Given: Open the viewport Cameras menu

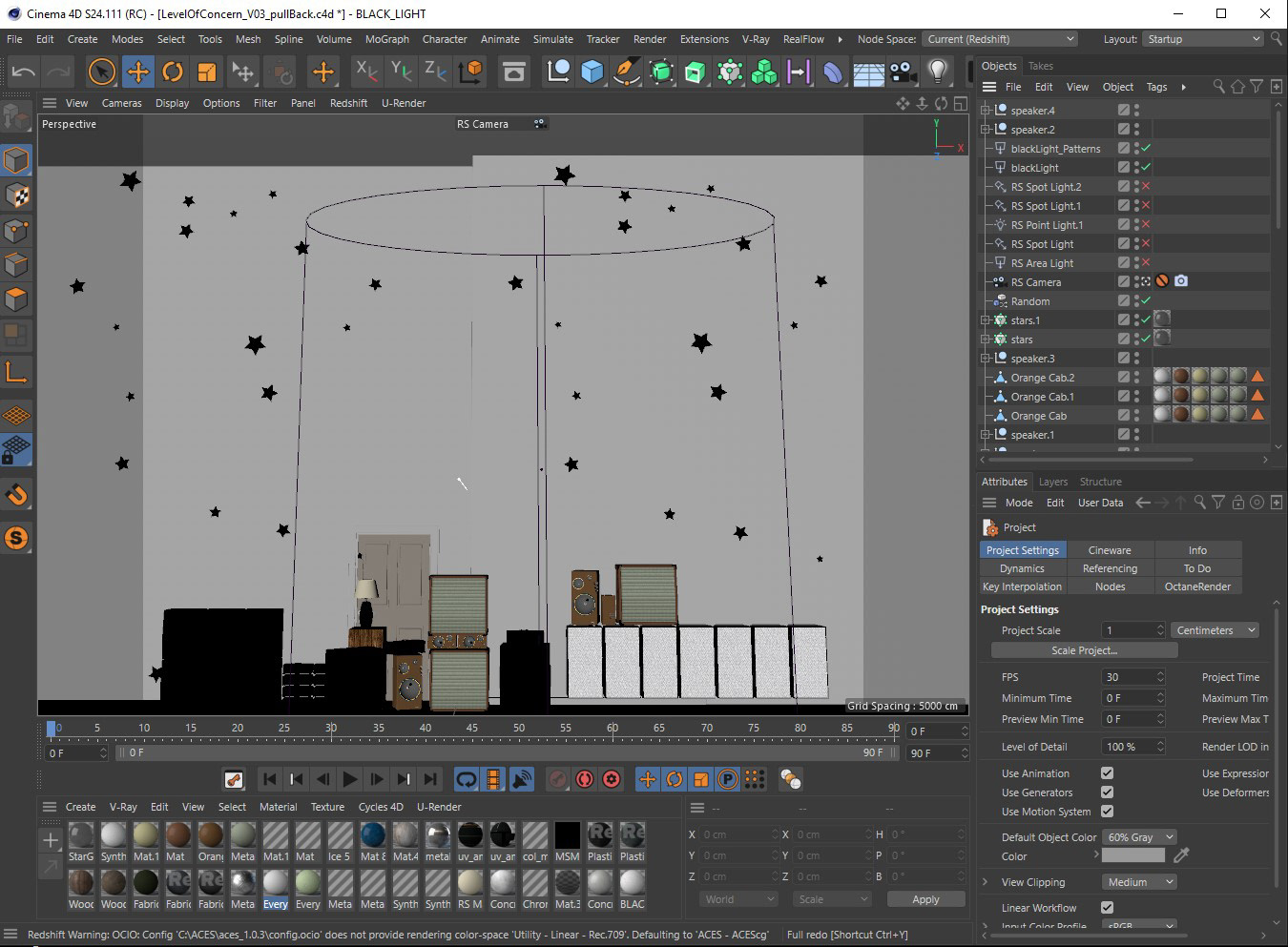Looking at the screenshot, I should 121,103.
